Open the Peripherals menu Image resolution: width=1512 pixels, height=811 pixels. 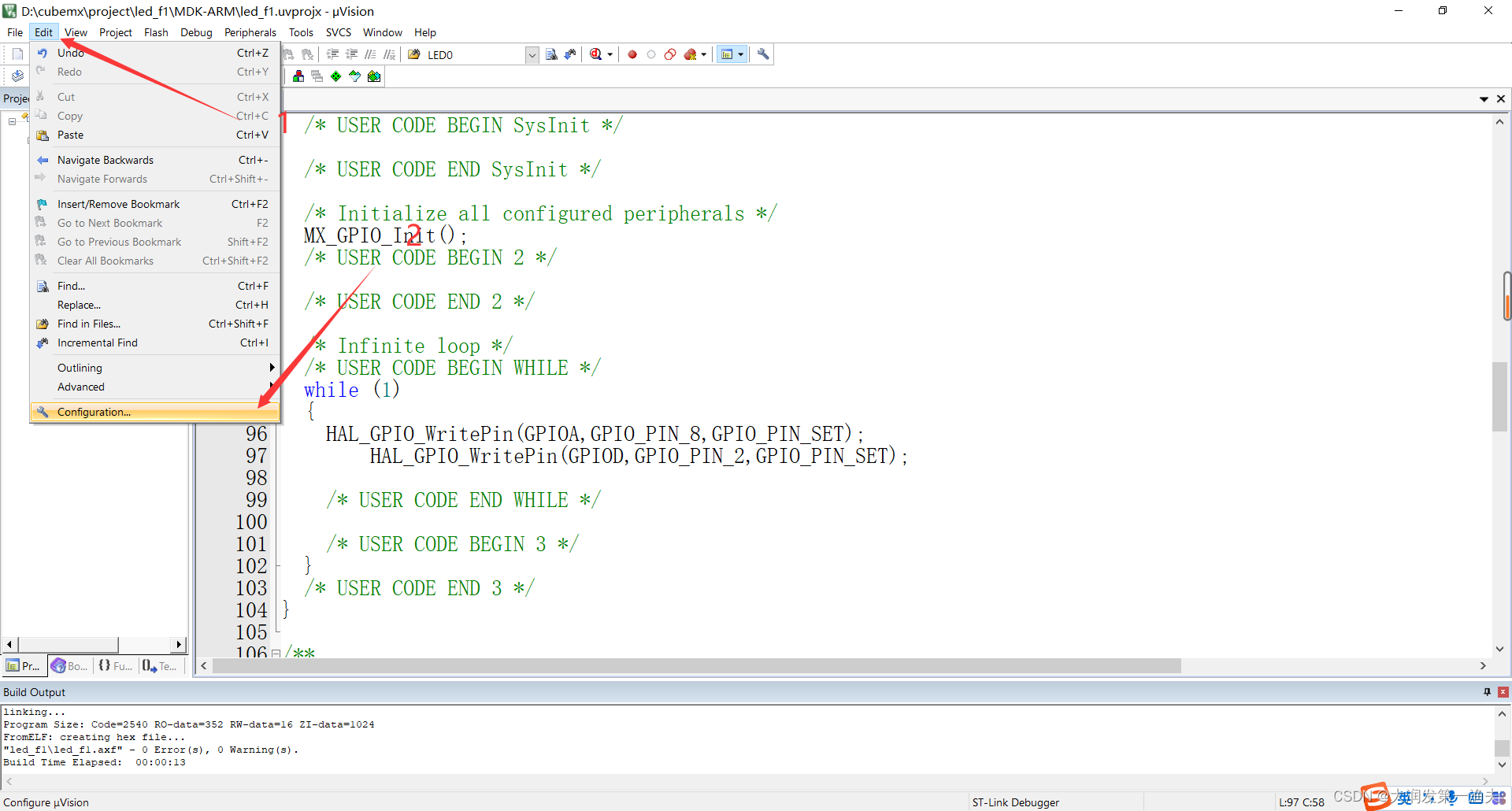250,32
